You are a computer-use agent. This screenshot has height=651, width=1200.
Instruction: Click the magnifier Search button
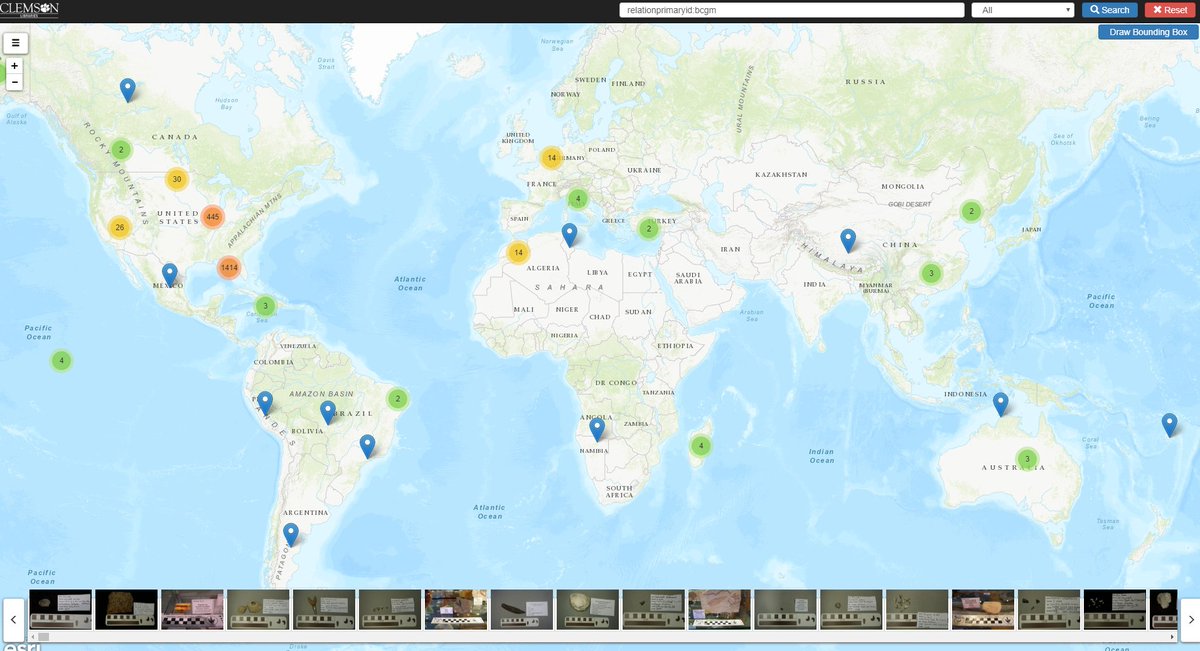(x=1109, y=9)
